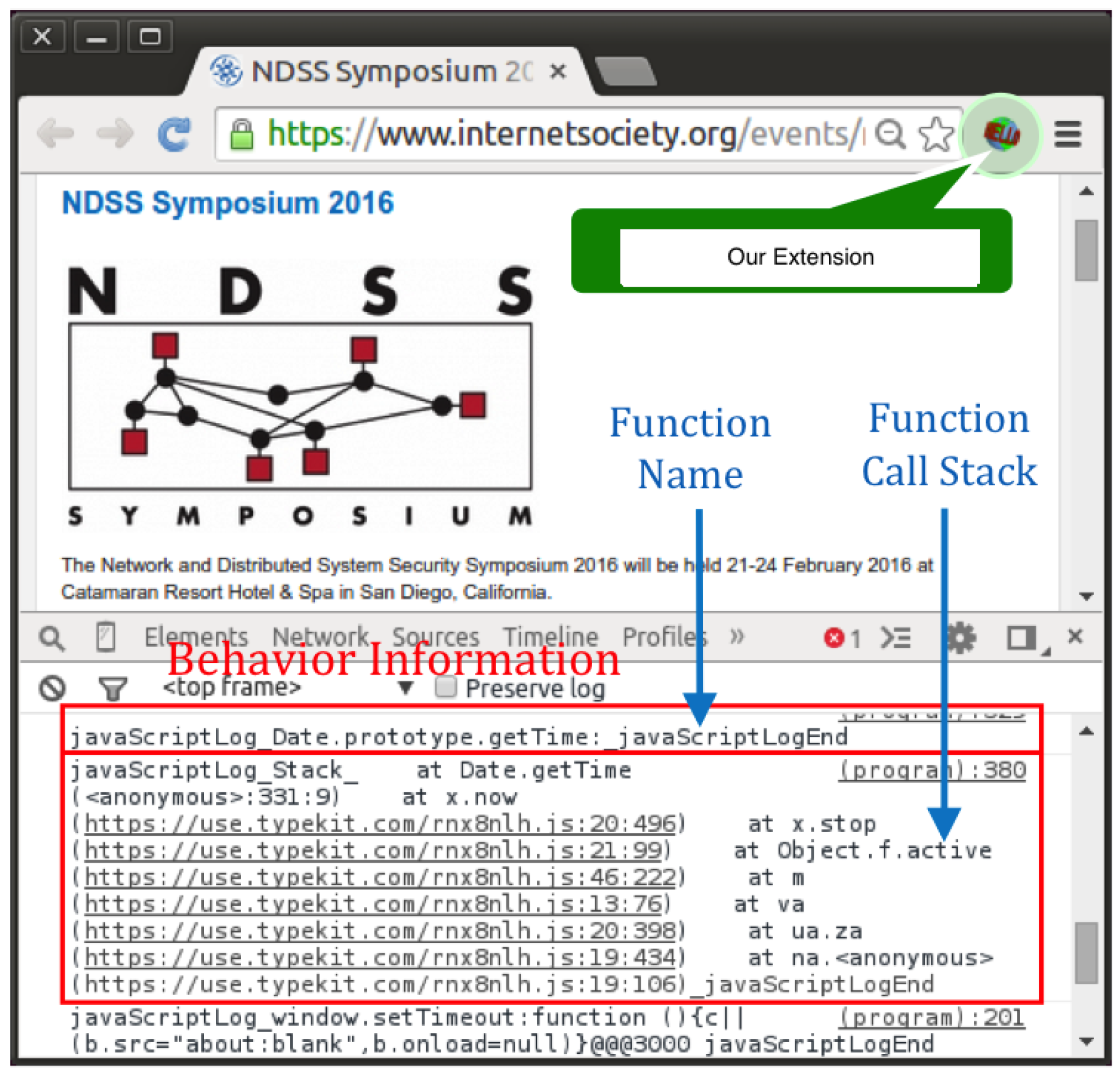The width and height of the screenshot is (1120, 1073).
Task: Clear the console with the ban icon
Action: (52, 688)
